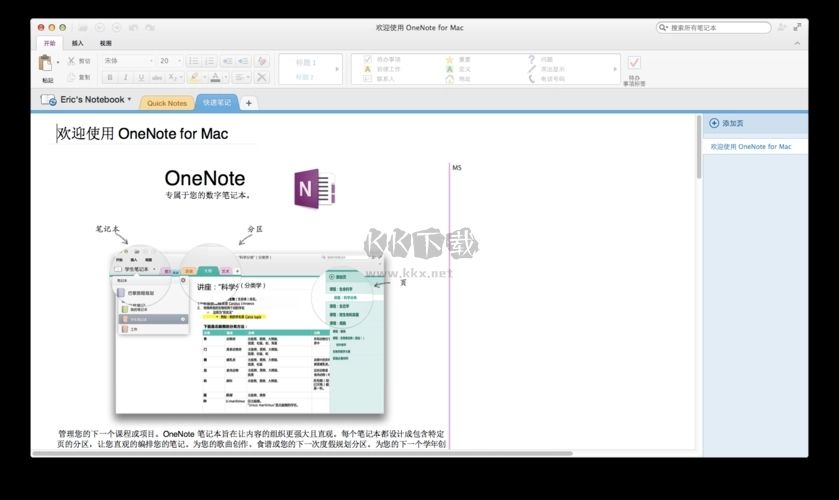The height and width of the screenshot is (500, 839).
Task: Open the subscript/superscript dropdown arrow
Action: click(181, 78)
